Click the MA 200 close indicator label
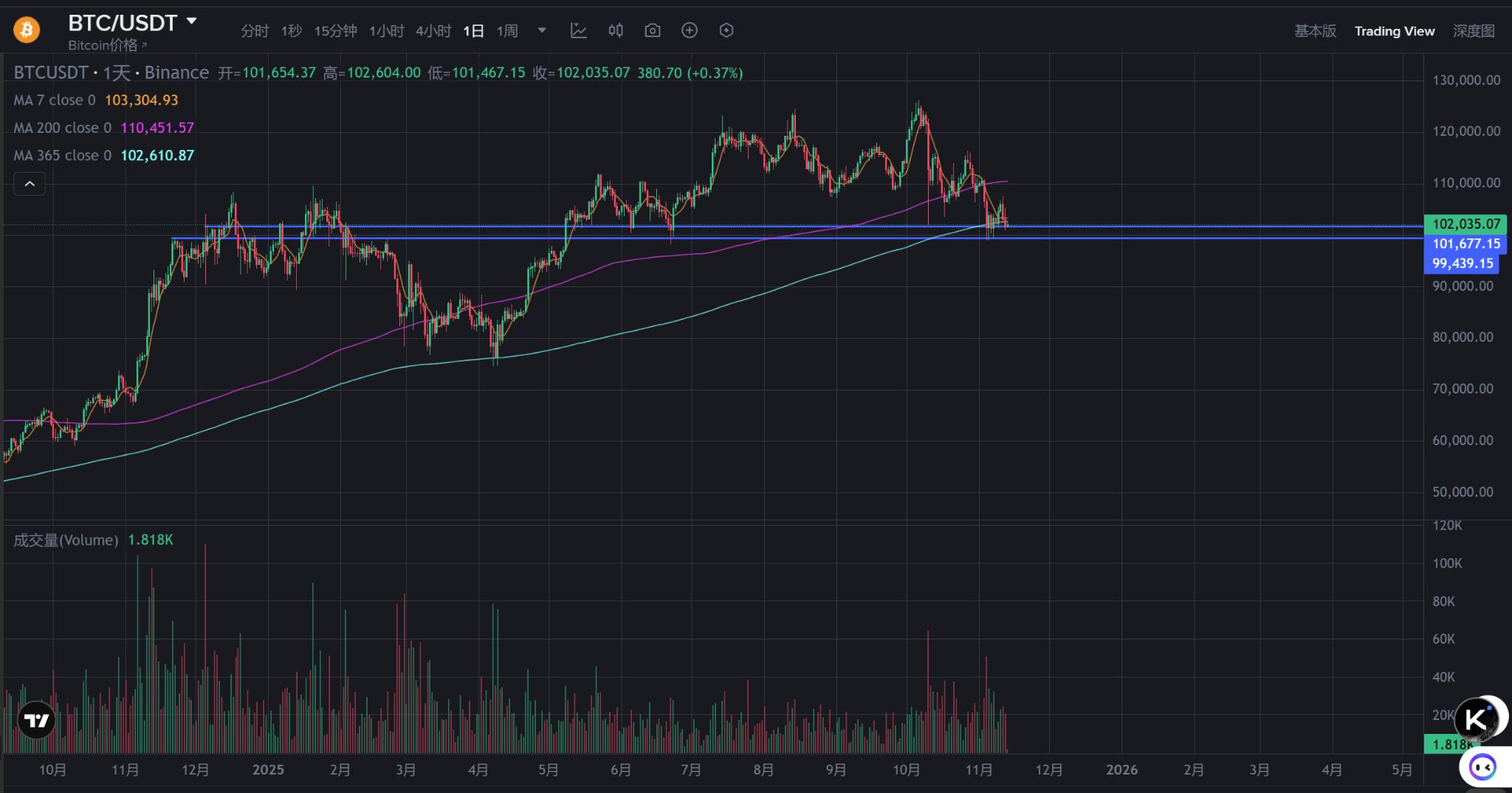 (62, 128)
